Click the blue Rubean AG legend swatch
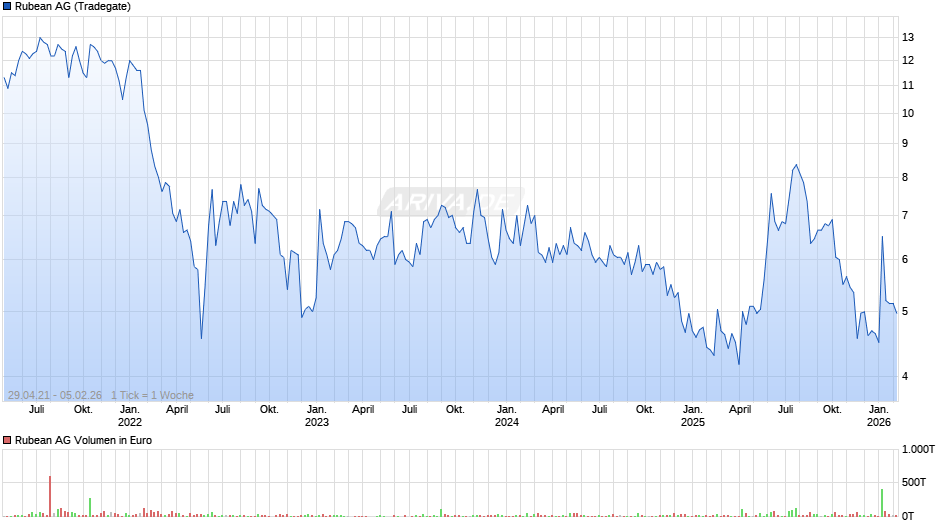940x526 pixels. click(x=7, y=7)
